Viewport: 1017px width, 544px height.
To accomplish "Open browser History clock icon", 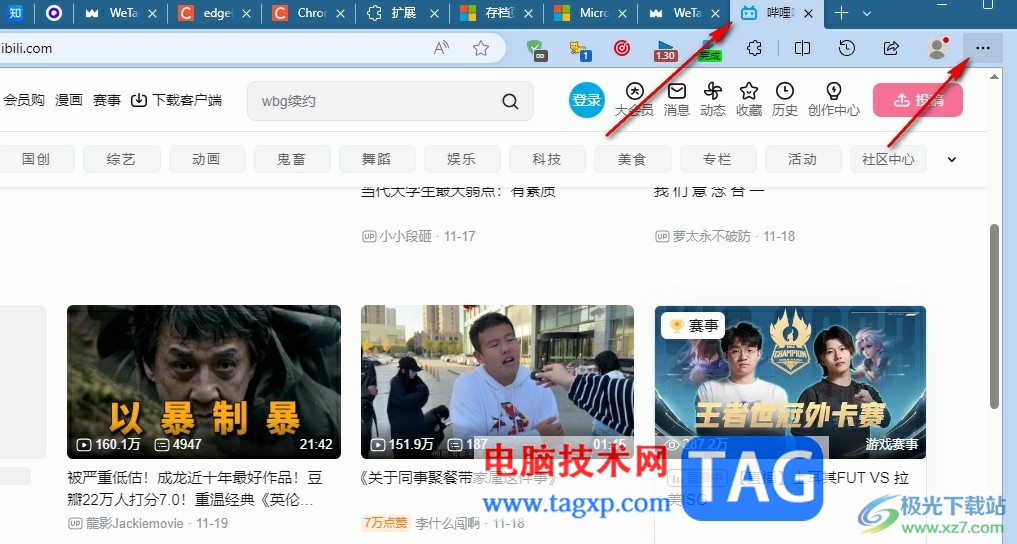I will (x=846, y=48).
